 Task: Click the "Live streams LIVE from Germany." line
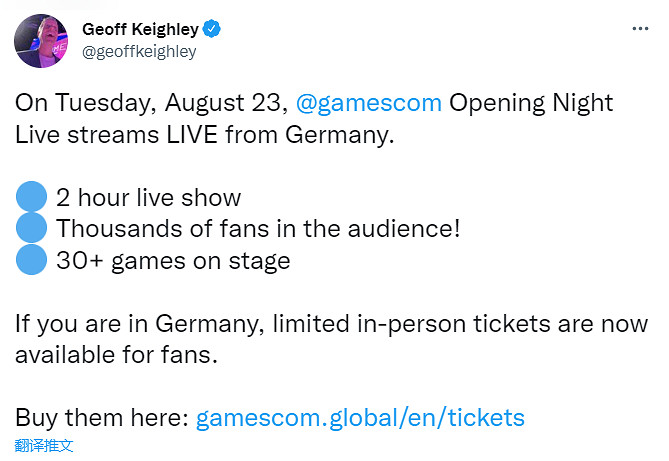205,134
